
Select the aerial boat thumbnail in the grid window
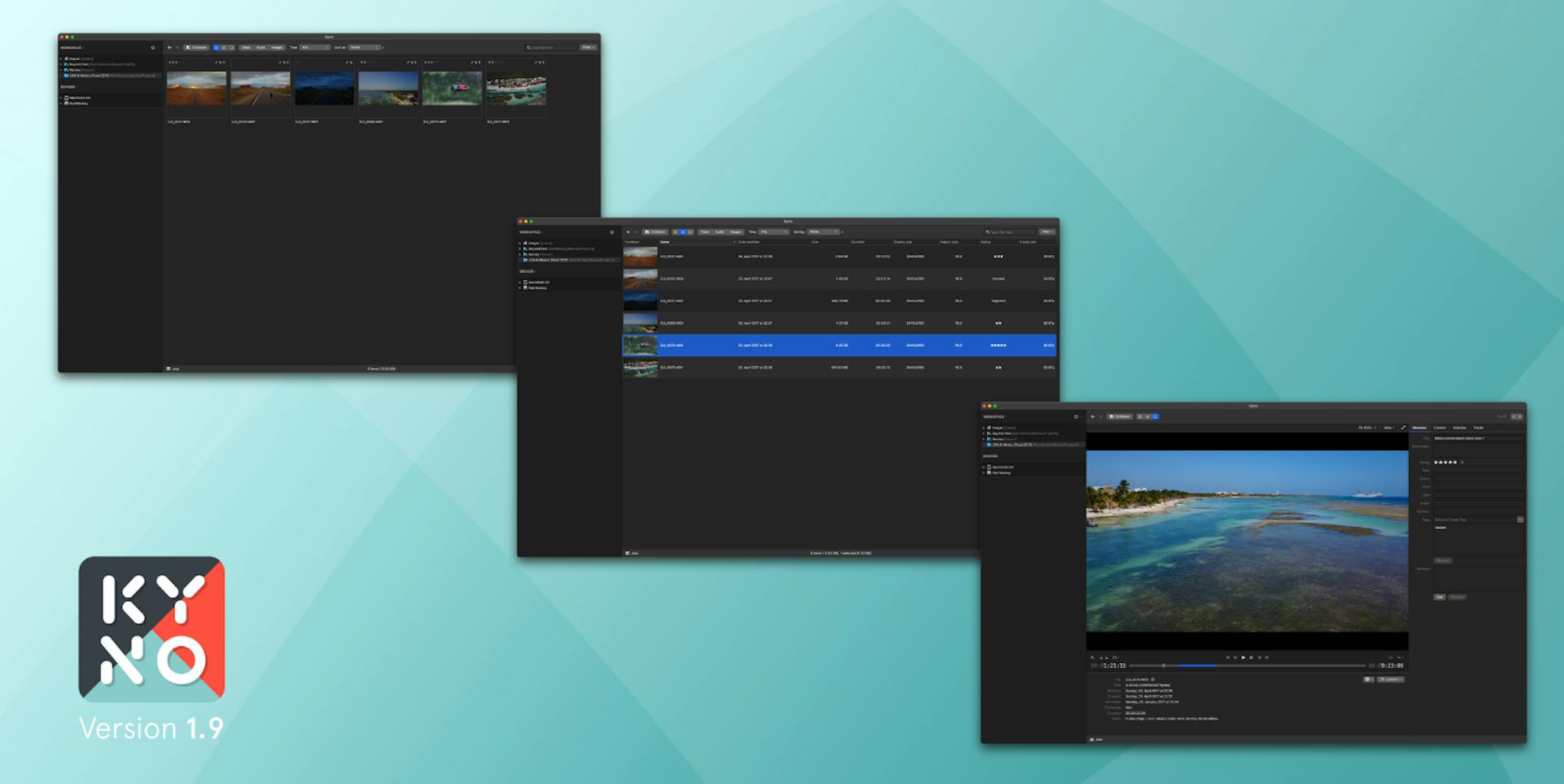pyautogui.click(x=452, y=88)
